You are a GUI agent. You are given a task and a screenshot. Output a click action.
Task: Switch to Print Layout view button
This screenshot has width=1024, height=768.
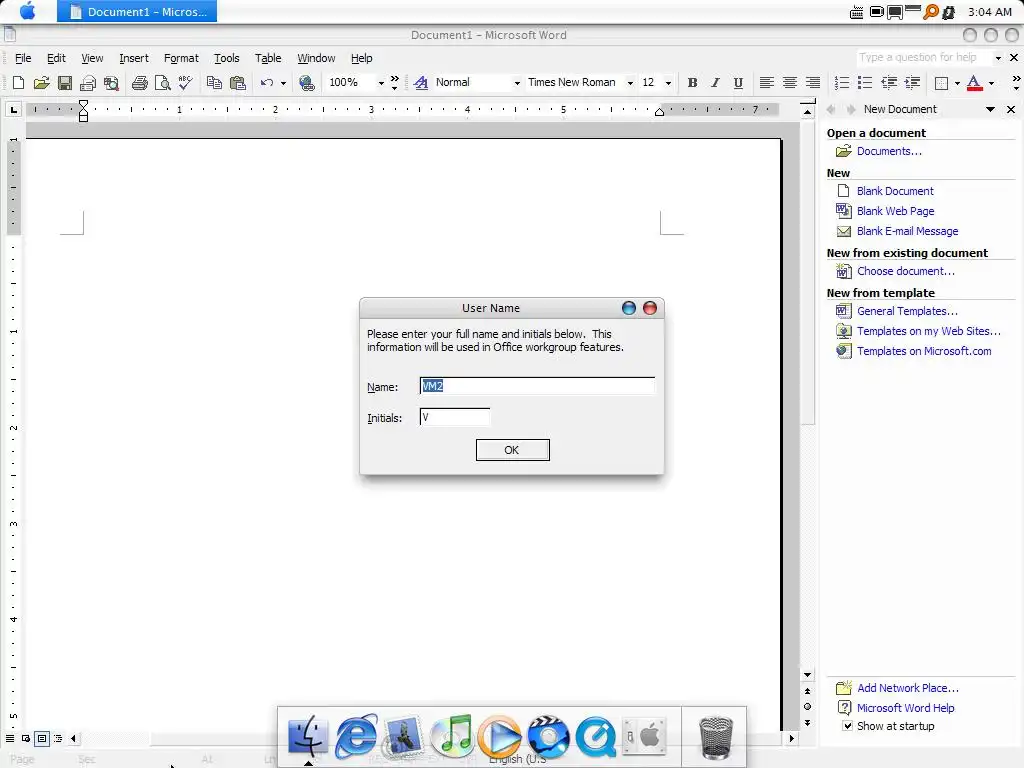click(42, 739)
